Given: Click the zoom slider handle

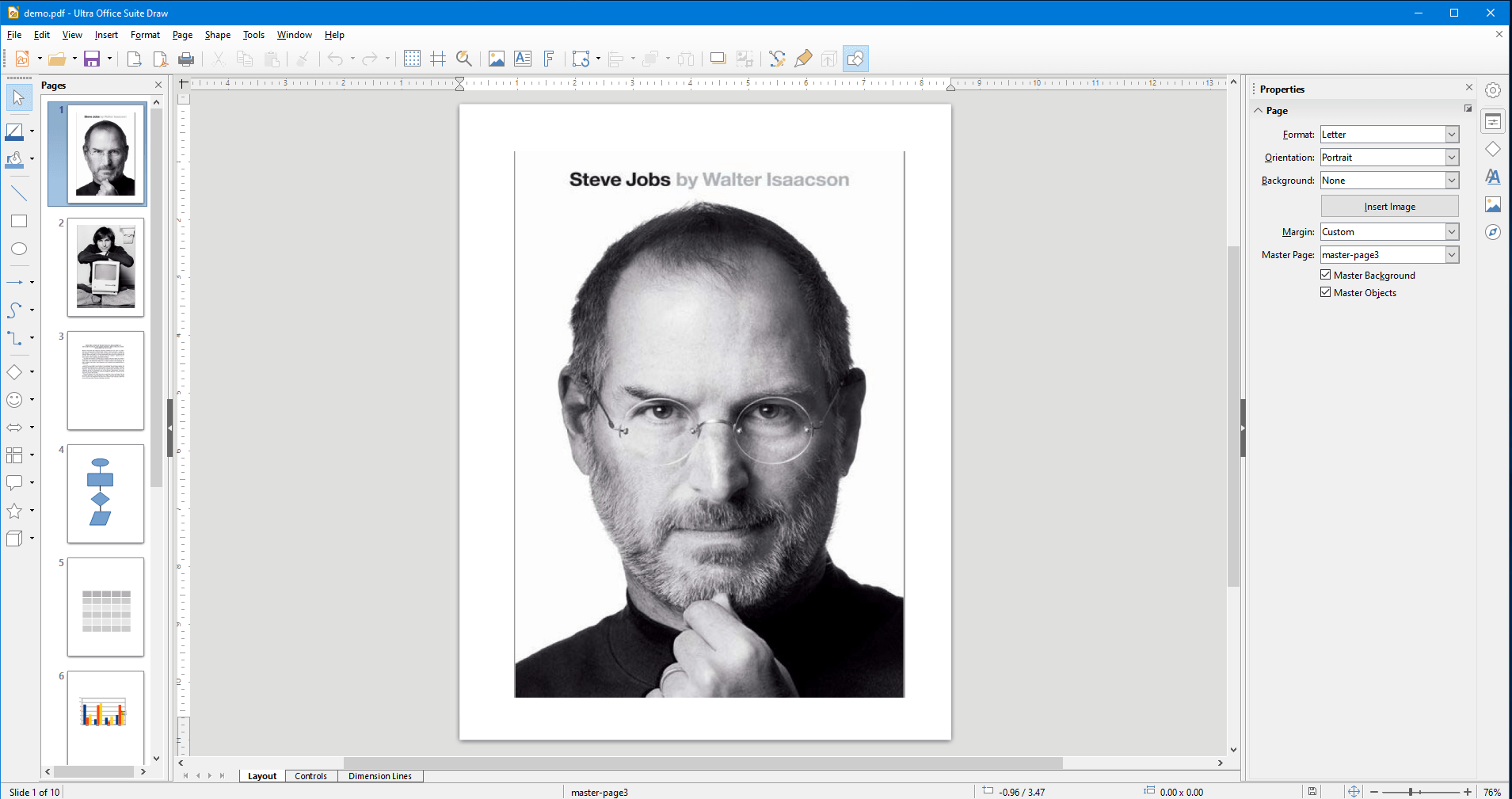Looking at the screenshot, I should [x=1411, y=792].
